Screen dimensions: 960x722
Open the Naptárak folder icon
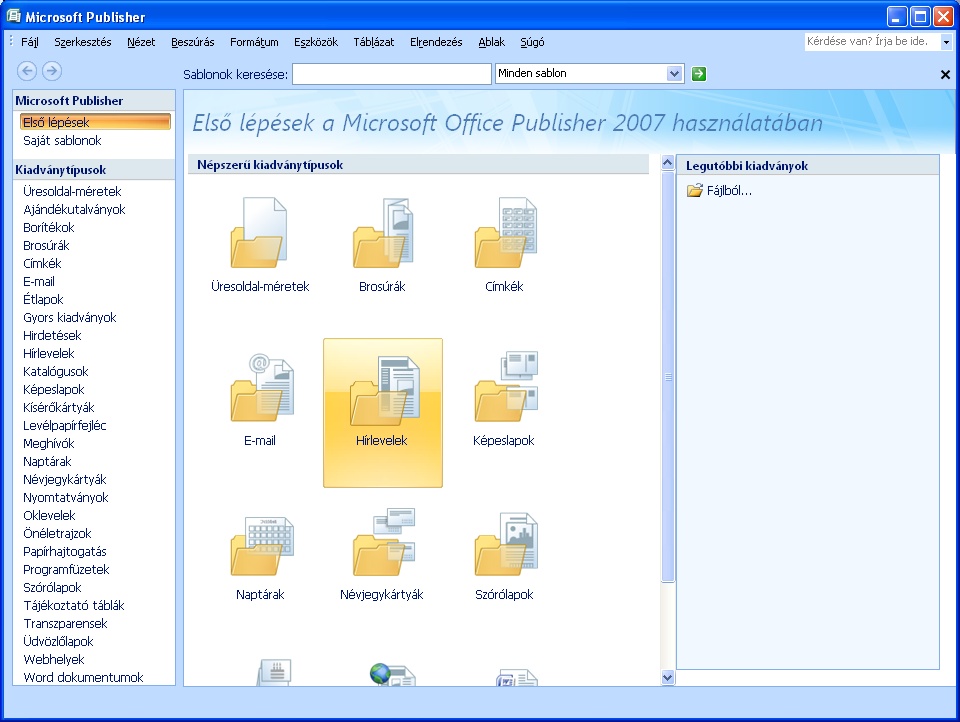pyautogui.click(x=261, y=545)
